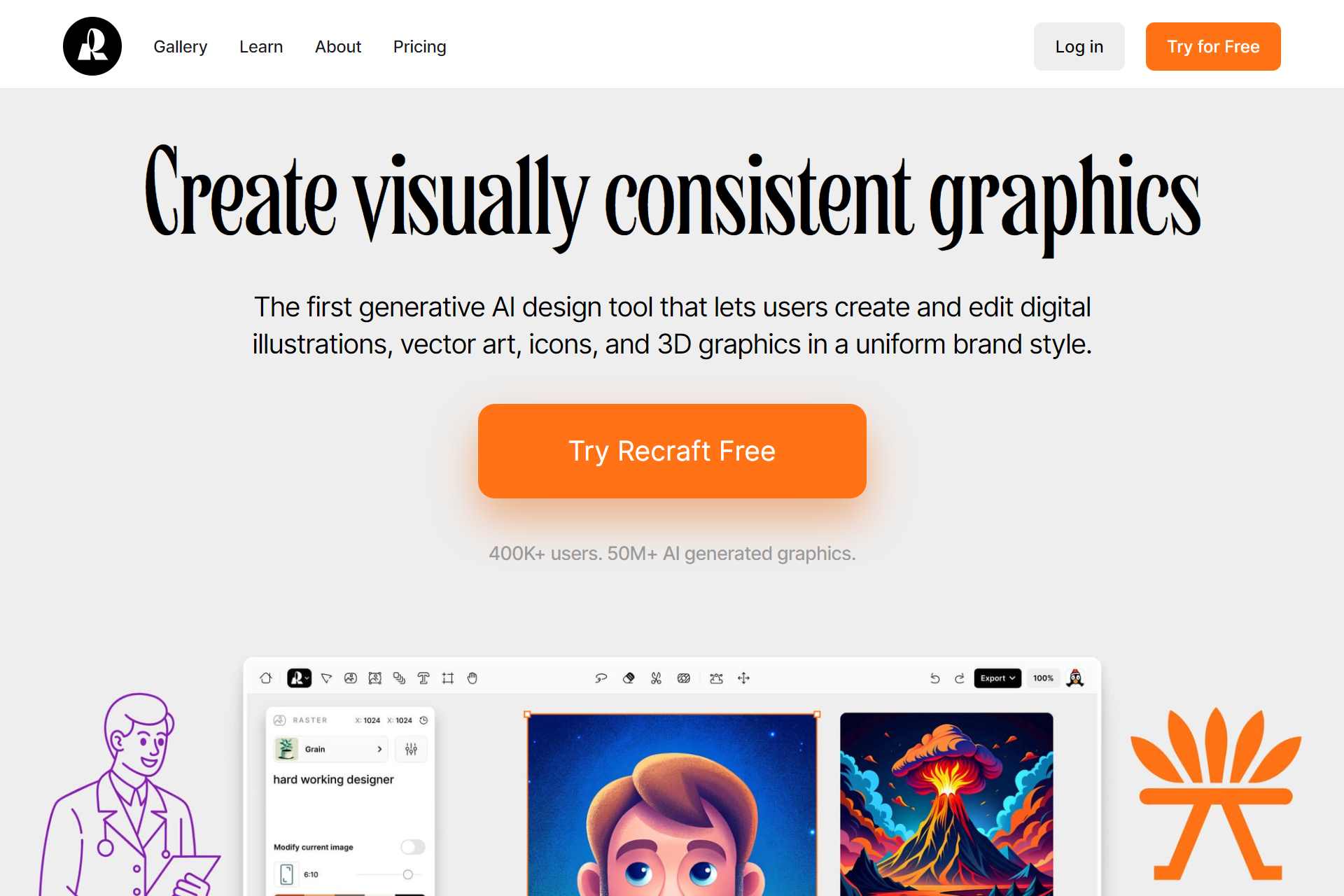This screenshot has height=896, width=1344.
Task: Select the volcano illustration image
Action: click(946, 804)
